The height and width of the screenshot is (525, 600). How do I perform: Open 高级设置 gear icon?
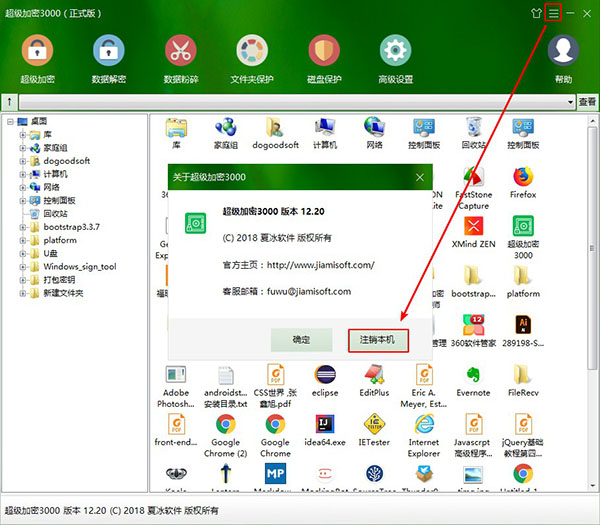396,51
